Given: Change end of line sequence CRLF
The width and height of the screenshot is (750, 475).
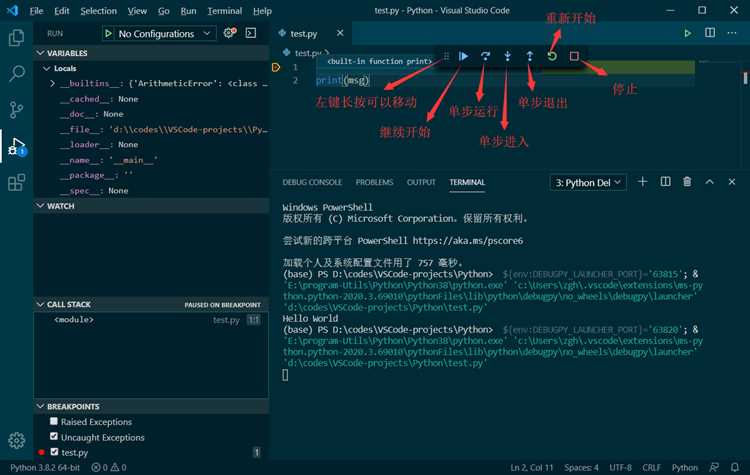Looking at the screenshot, I should click(x=651, y=467).
